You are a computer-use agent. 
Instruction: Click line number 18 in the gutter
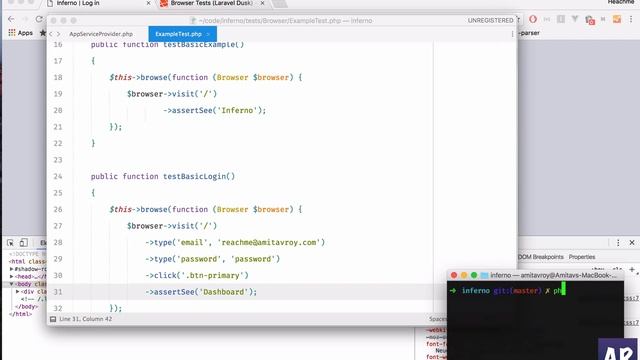(58, 77)
